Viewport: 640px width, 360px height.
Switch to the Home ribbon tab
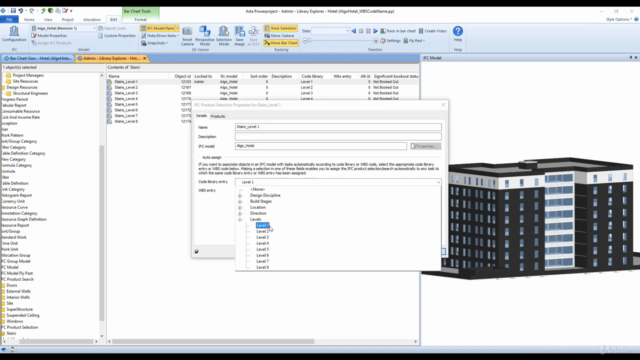coord(29,20)
